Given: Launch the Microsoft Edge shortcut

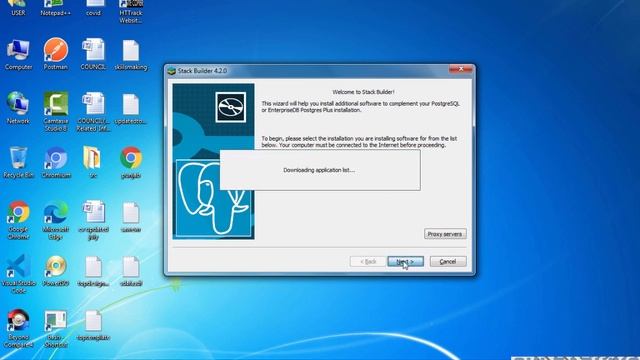Looking at the screenshot, I should [56, 220].
